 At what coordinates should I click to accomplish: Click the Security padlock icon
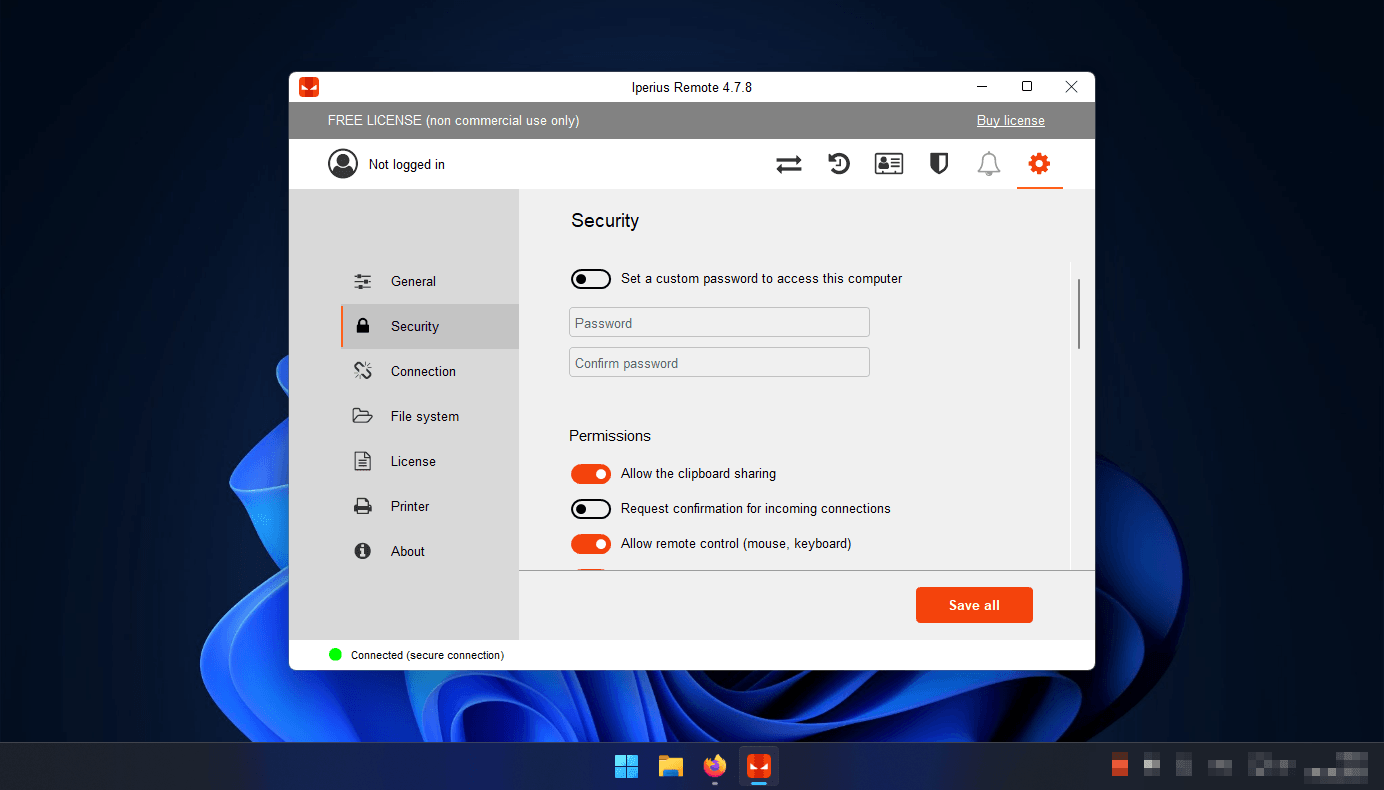363,326
